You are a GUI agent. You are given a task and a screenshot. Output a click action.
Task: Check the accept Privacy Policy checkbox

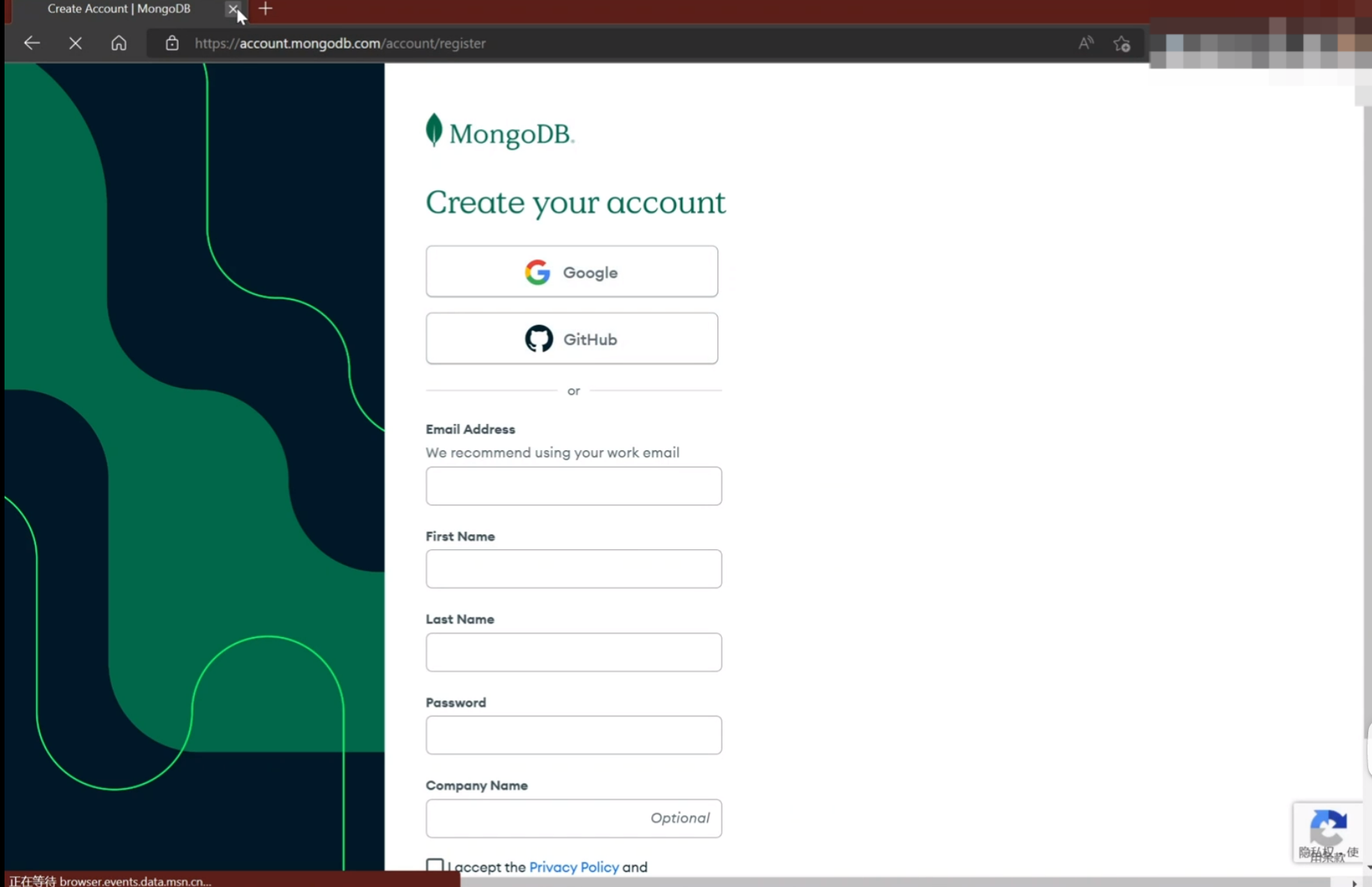coord(435,866)
